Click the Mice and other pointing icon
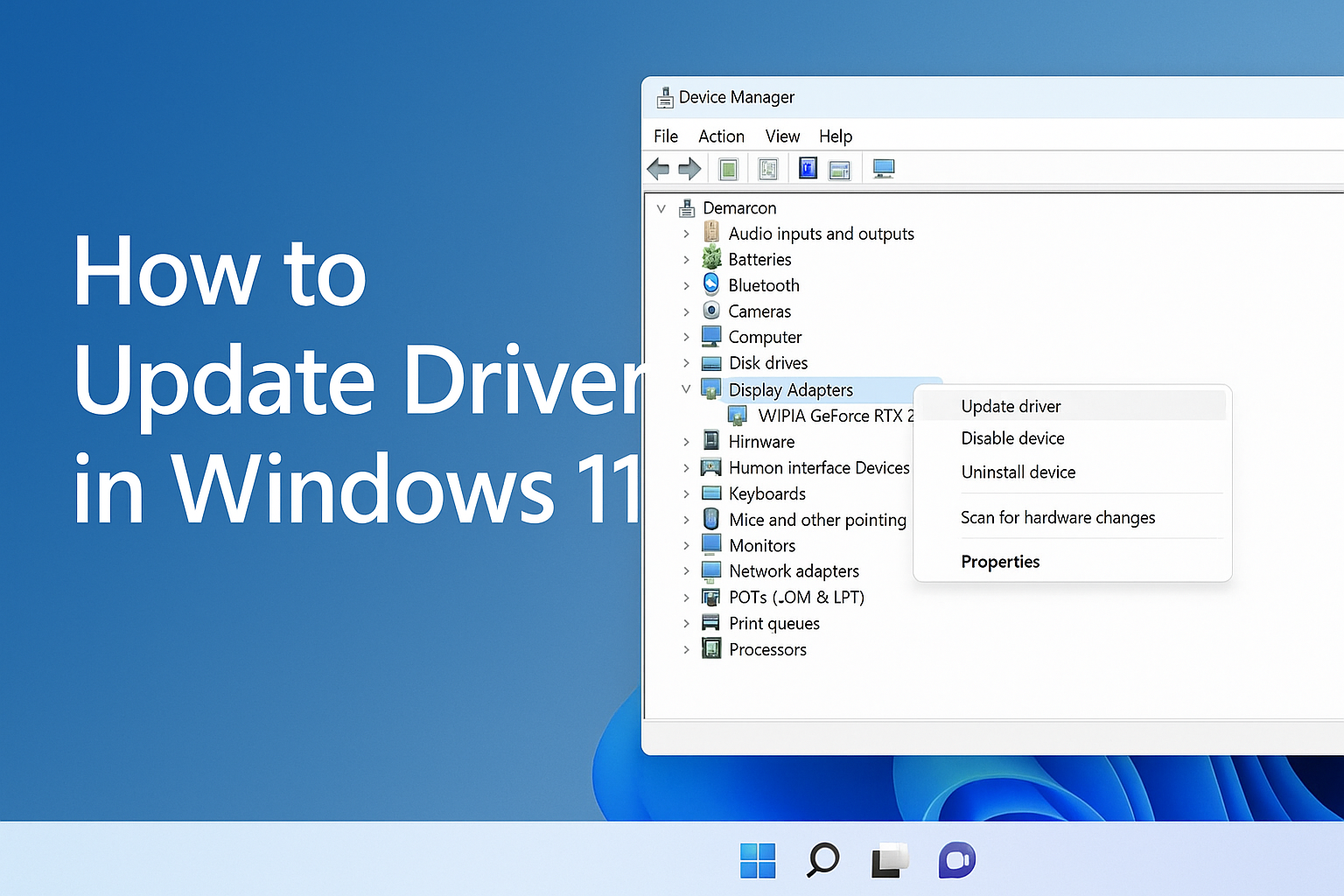Image resolution: width=1344 pixels, height=896 pixels. 711,519
